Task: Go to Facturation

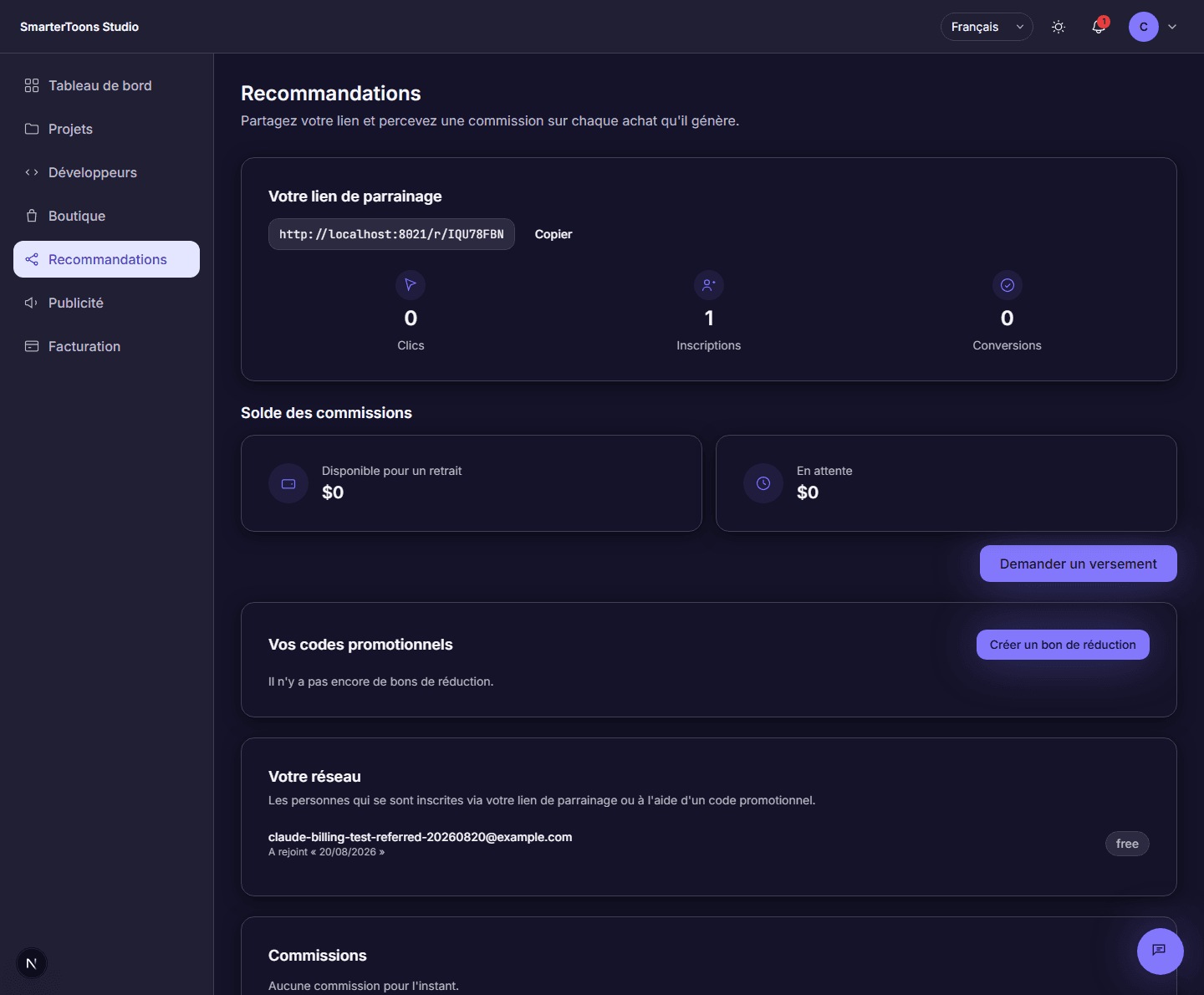Action: [106, 346]
